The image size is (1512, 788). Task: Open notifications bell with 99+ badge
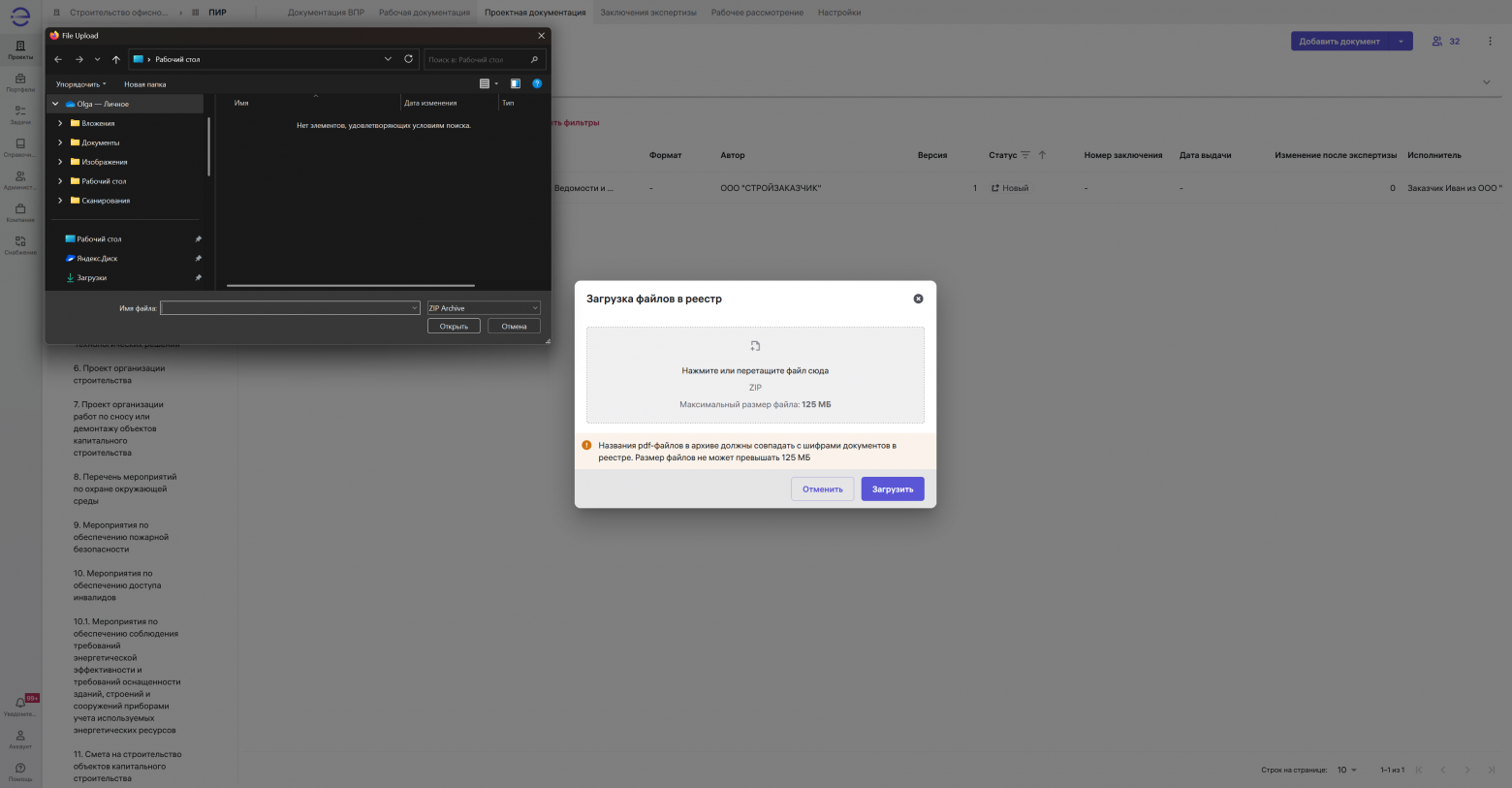20,706
